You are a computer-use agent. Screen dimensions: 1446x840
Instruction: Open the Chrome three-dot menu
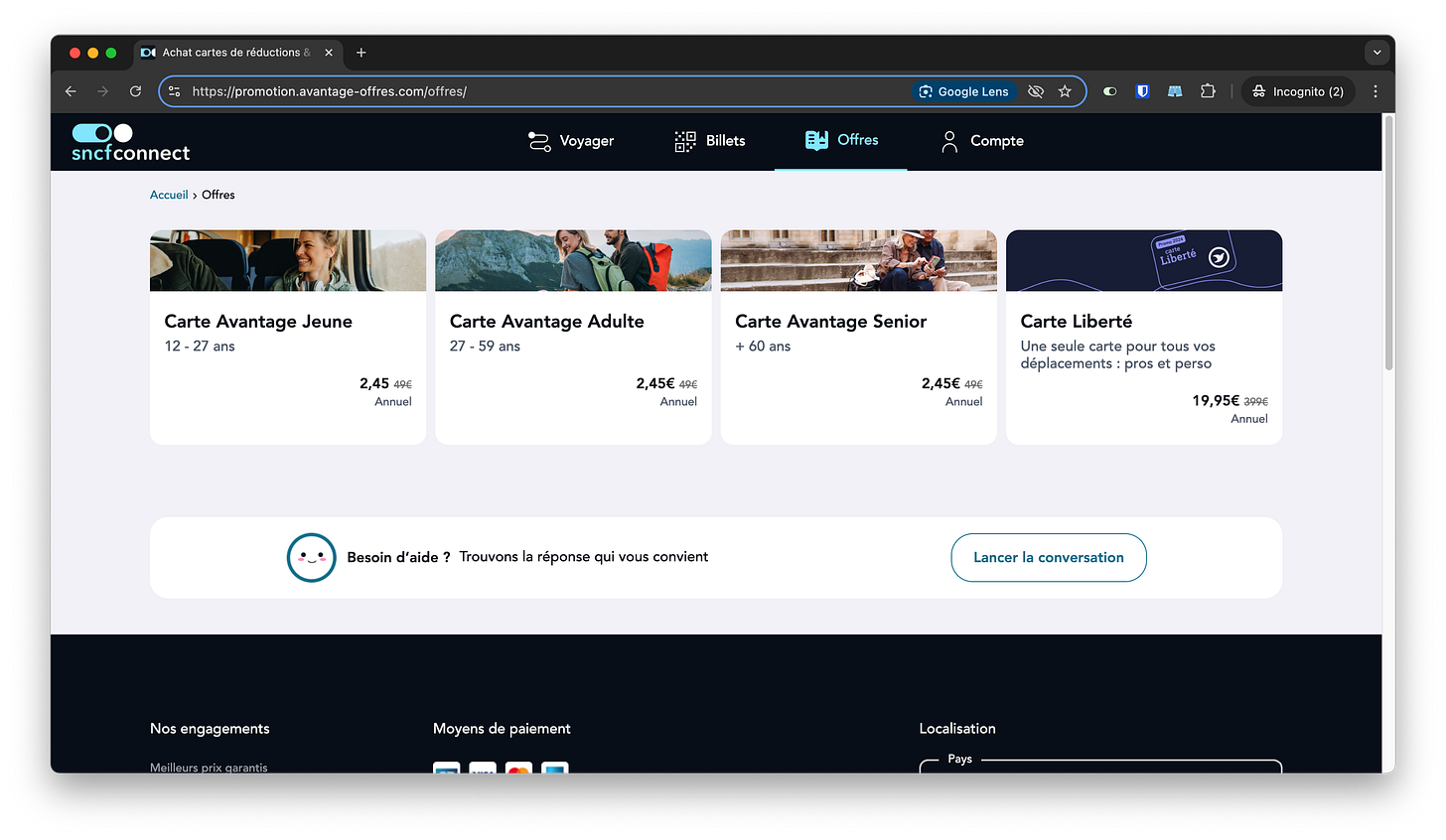[1375, 91]
